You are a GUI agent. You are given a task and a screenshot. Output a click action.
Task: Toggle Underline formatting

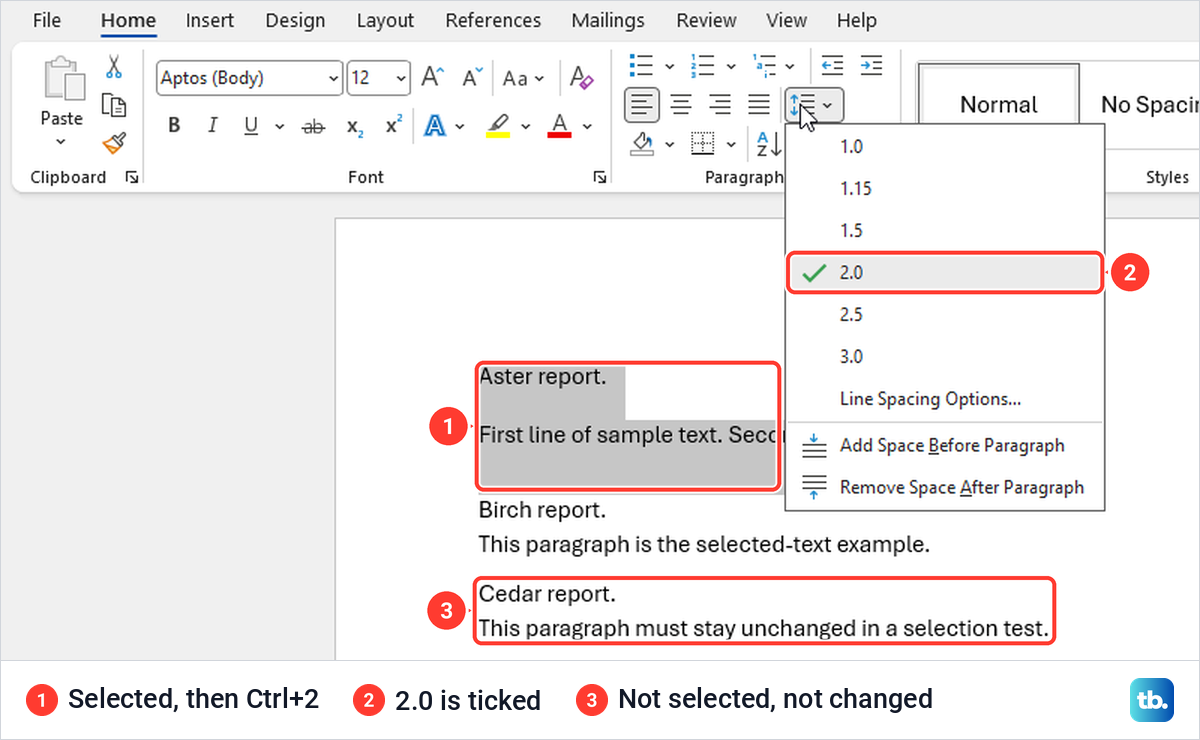coord(251,126)
